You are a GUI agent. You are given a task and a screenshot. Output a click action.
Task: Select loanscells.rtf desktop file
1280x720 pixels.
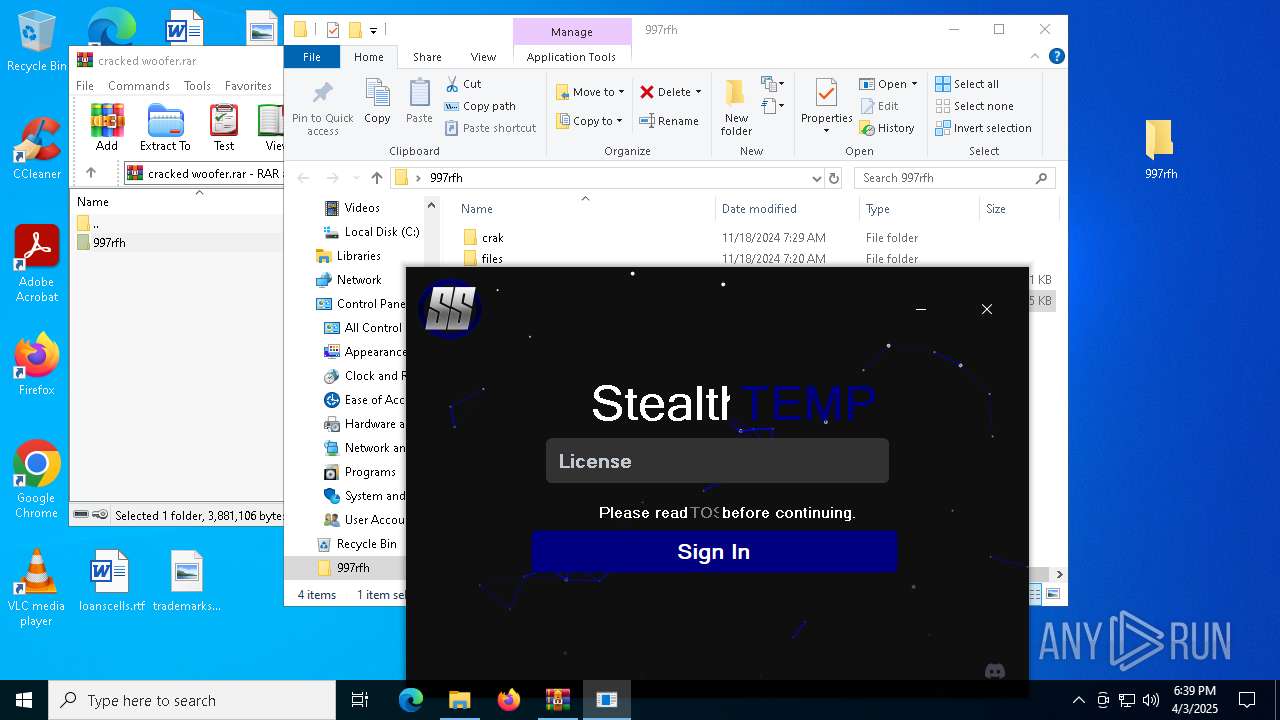coord(111,581)
